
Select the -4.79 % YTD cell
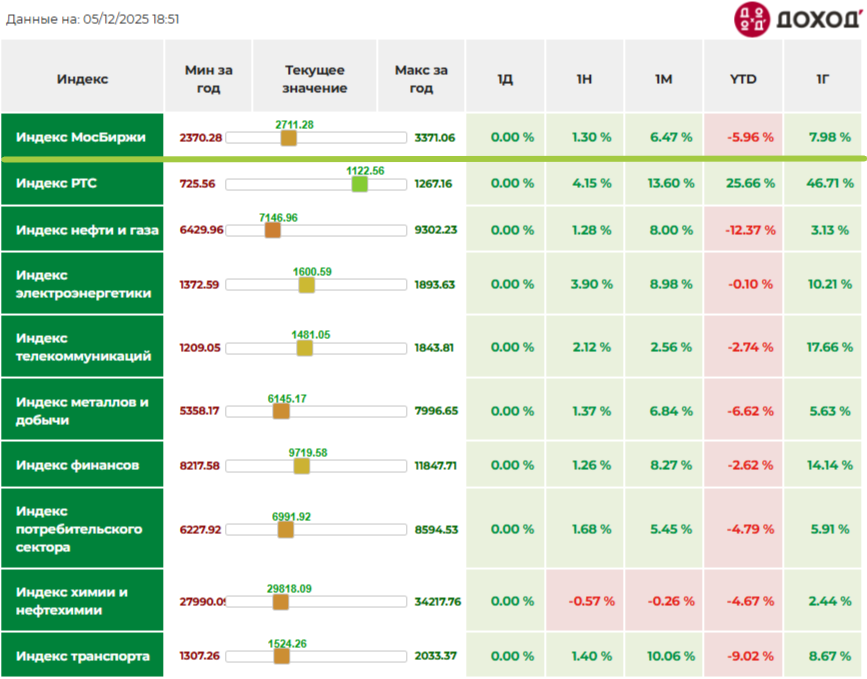point(743,529)
